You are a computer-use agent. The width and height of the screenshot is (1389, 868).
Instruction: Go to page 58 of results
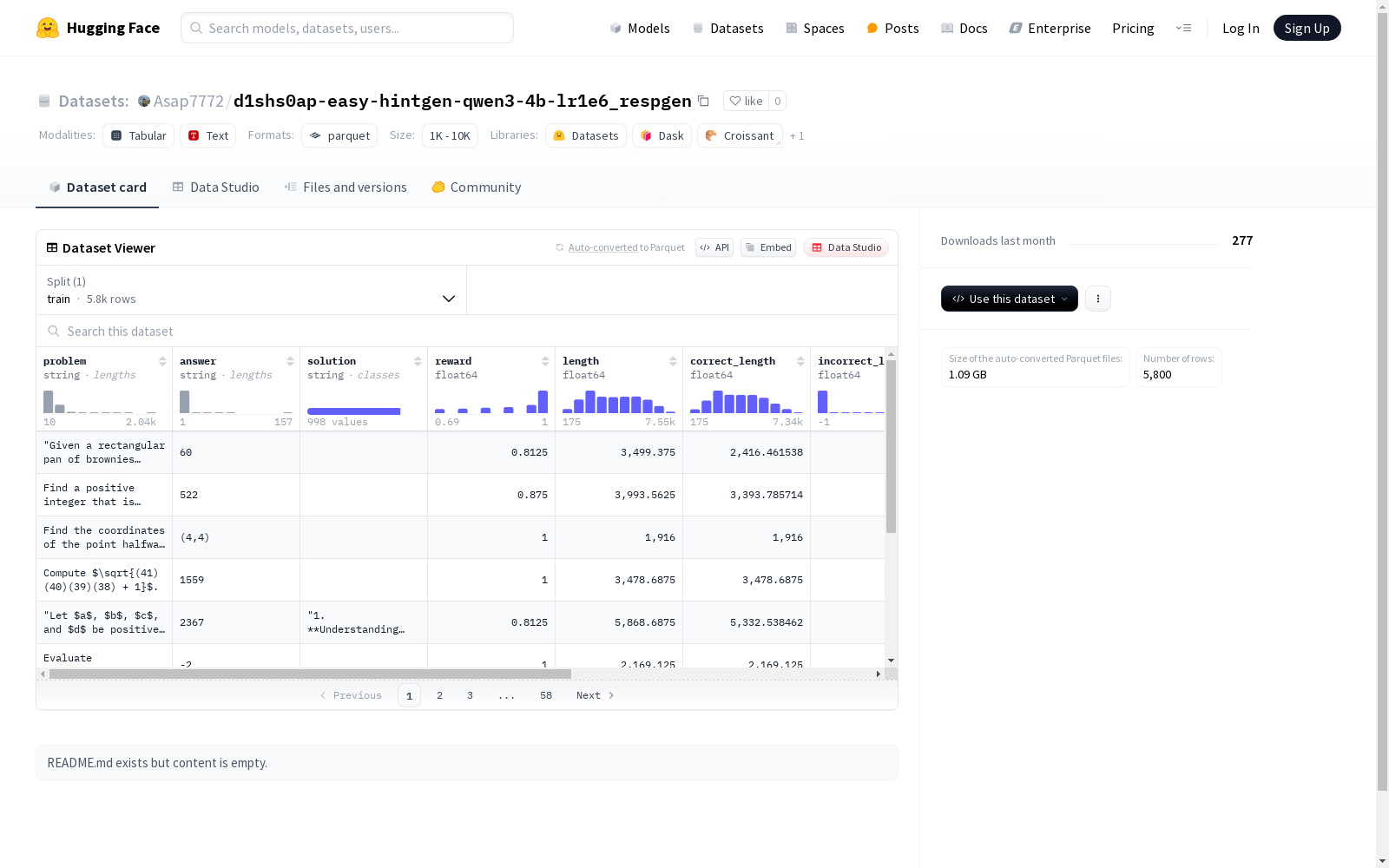(x=546, y=695)
